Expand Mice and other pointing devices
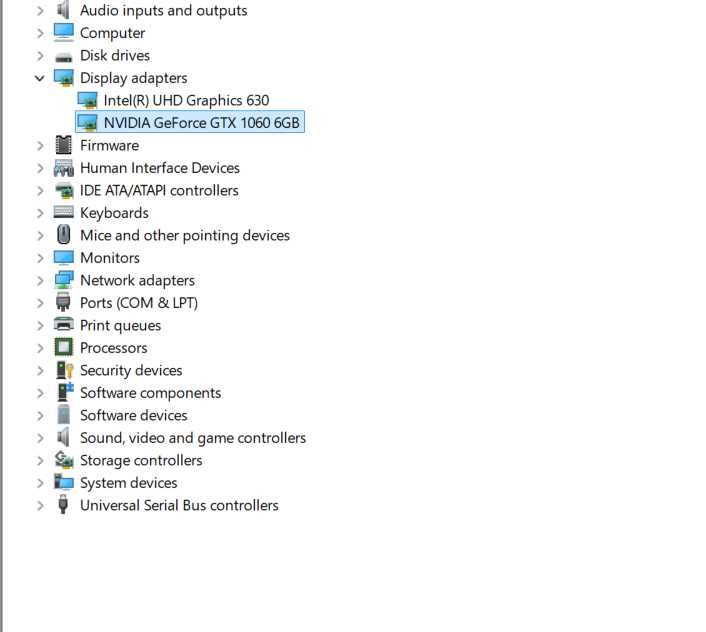706x632 pixels. click(40, 235)
